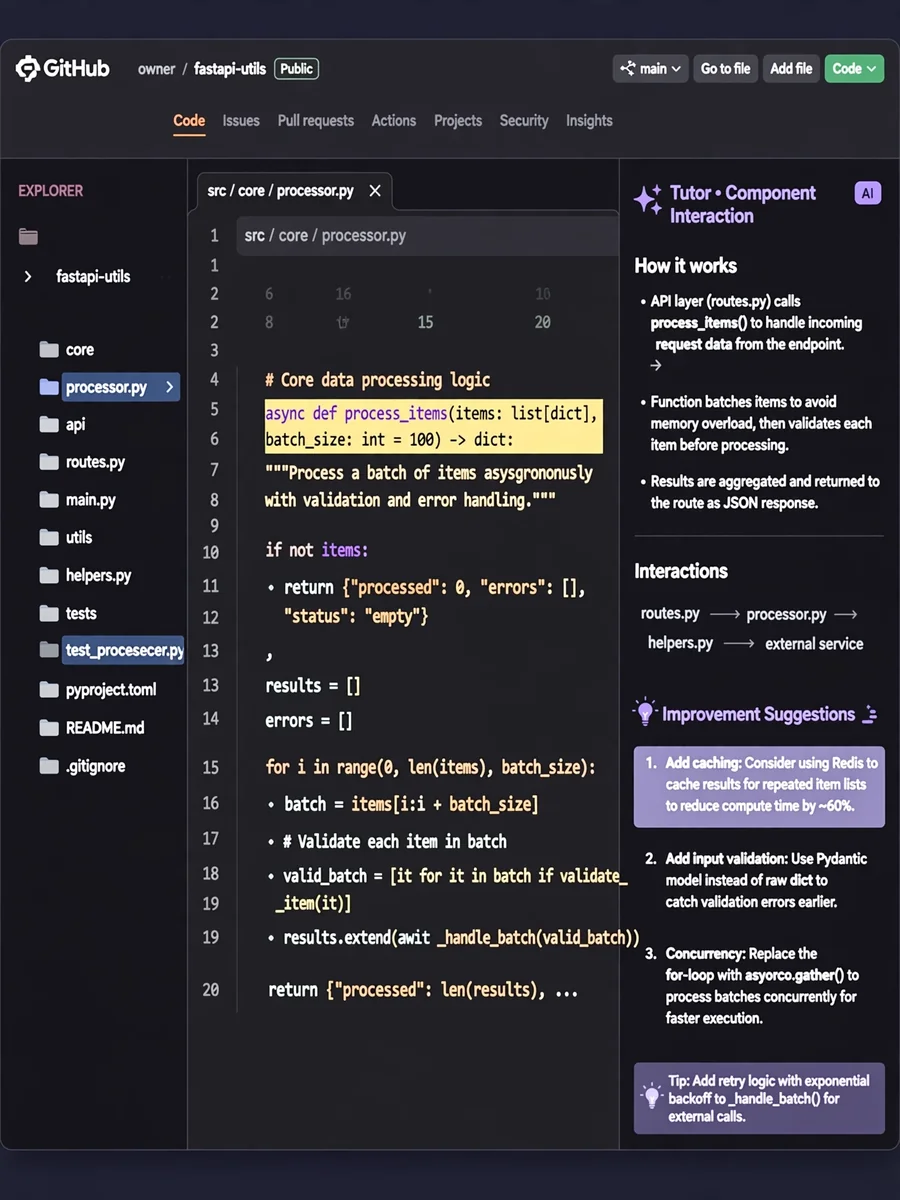Click the folder icon beside README.md
This screenshot has width=900, height=1200.
pos(49,727)
